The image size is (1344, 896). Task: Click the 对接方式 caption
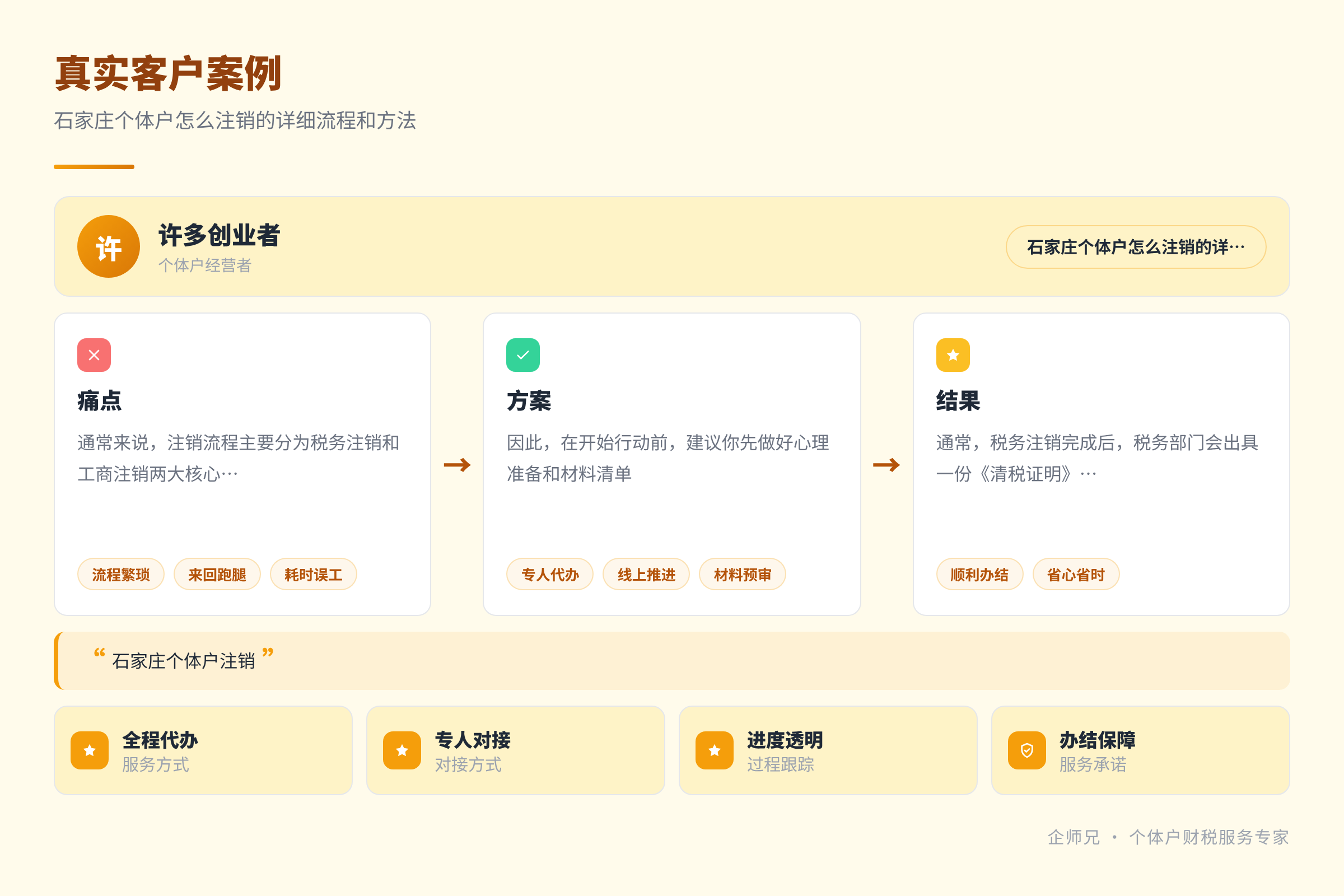468,764
